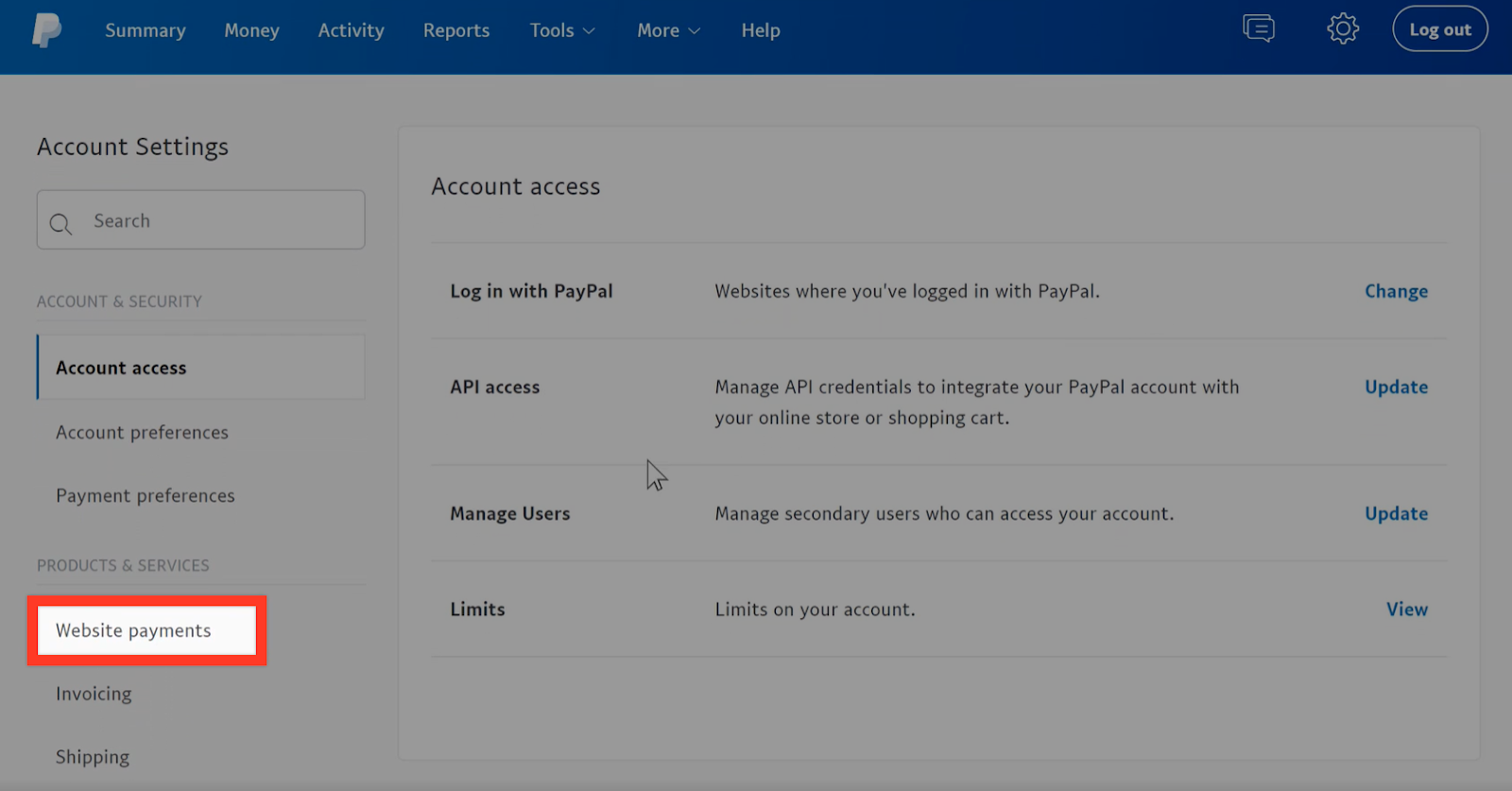This screenshot has height=791, width=1512.
Task: Click 'Limits on your account.' description
Action: (815, 610)
